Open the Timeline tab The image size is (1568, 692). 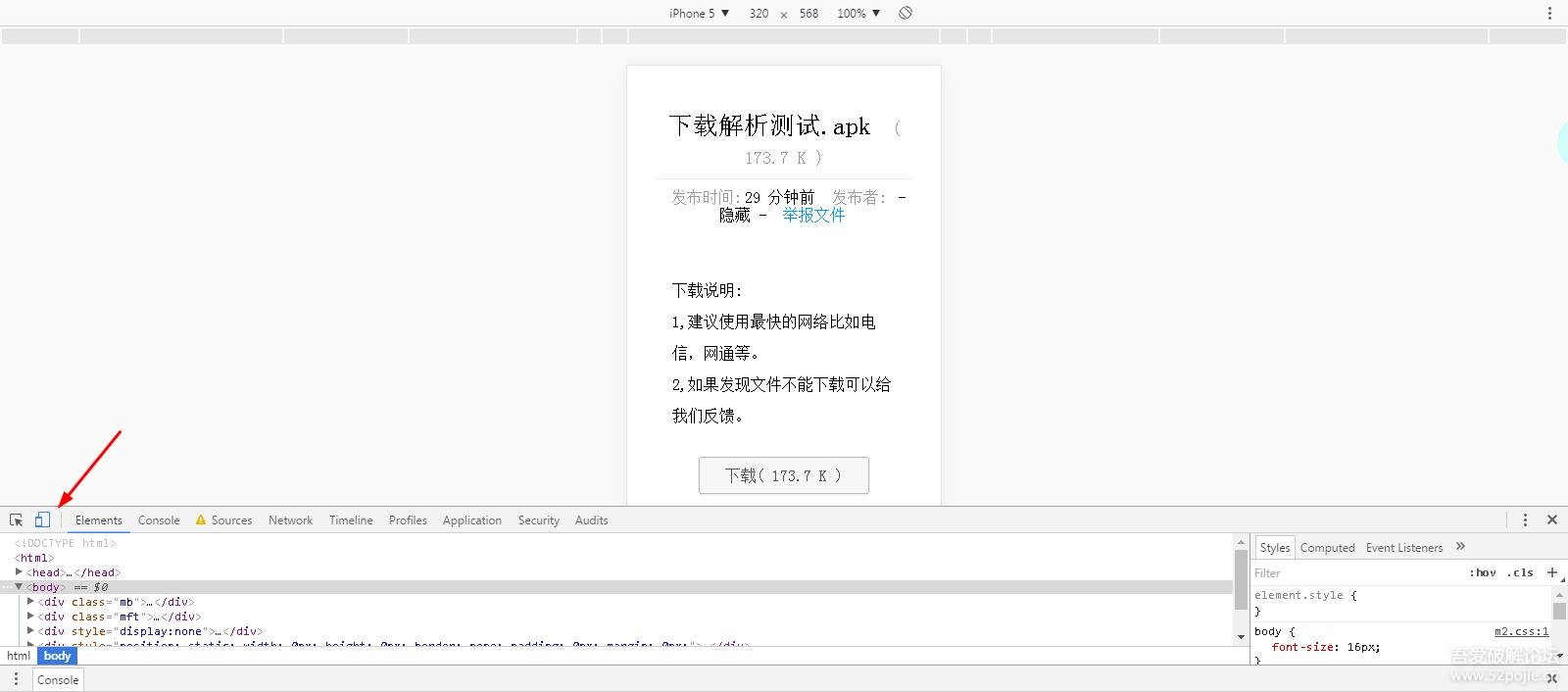pyautogui.click(x=351, y=520)
